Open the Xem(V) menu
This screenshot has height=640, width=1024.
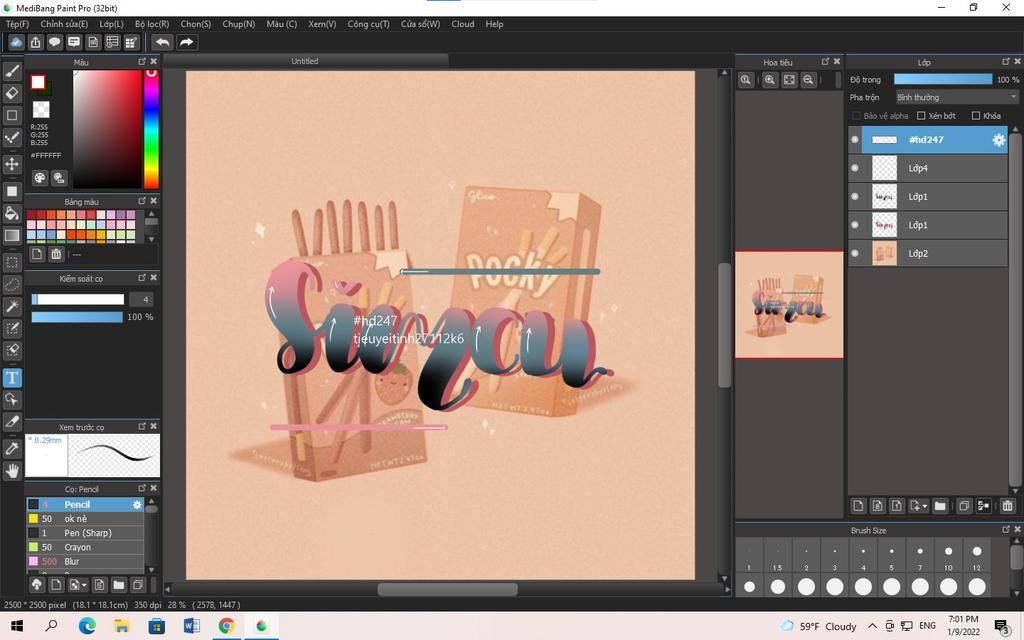322,24
